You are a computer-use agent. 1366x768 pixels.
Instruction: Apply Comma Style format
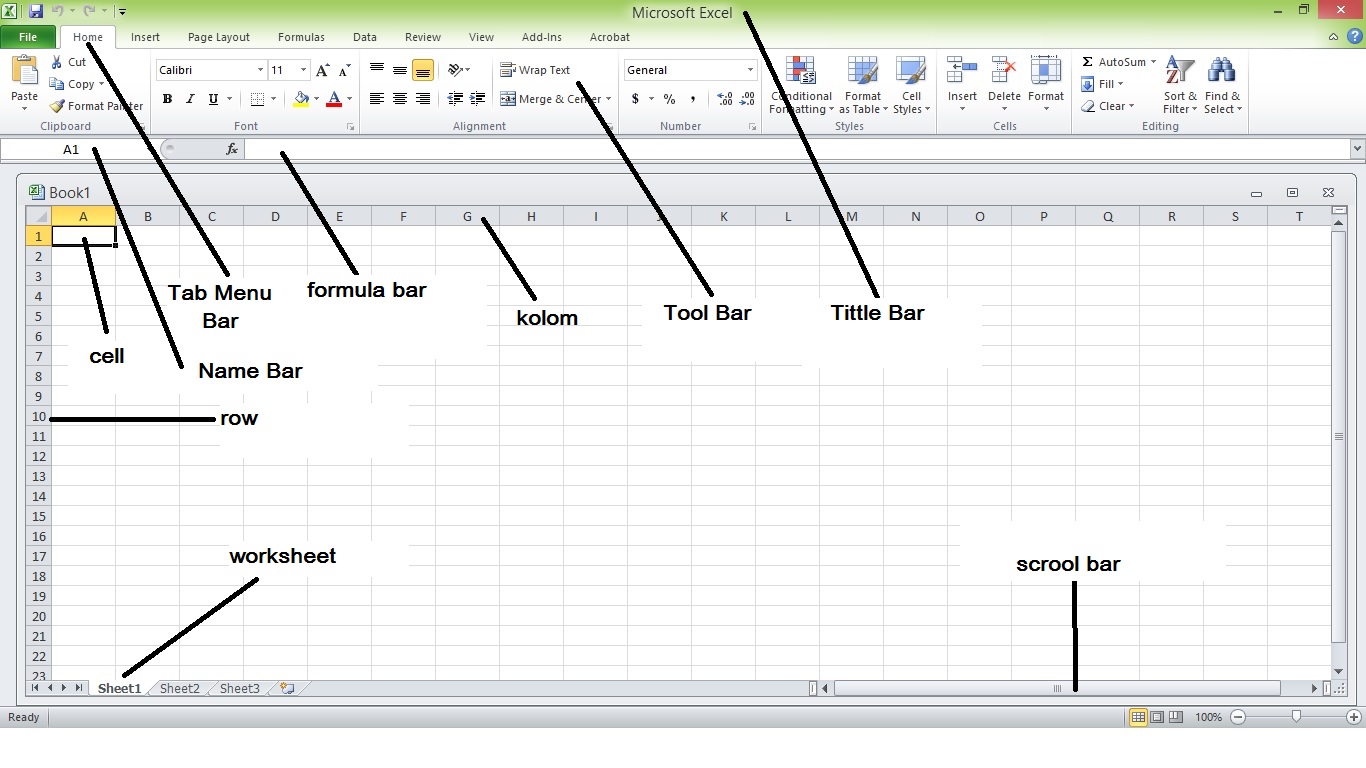click(x=693, y=99)
